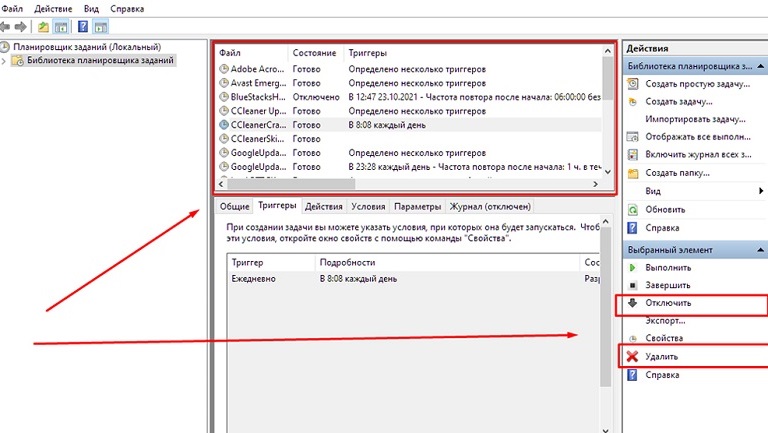Click the Forward arrow toolbar icon
The width and height of the screenshot is (768, 433).
tap(21, 26)
